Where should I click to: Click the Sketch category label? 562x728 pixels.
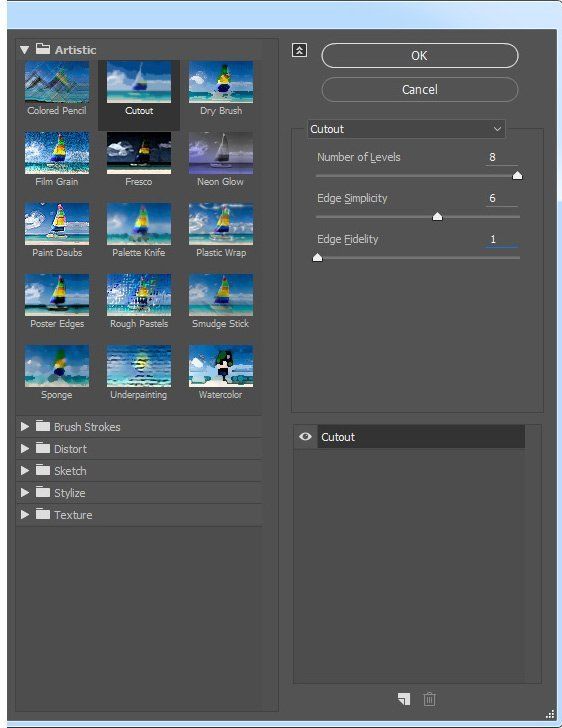[70, 471]
